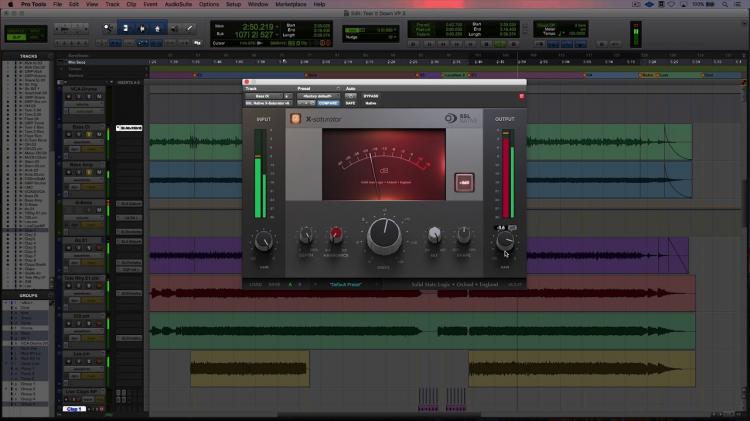Toggle the COMPARE button in plug-in header
Image resolution: width=750 pixels, height=421 pixels.
point(328,103)
